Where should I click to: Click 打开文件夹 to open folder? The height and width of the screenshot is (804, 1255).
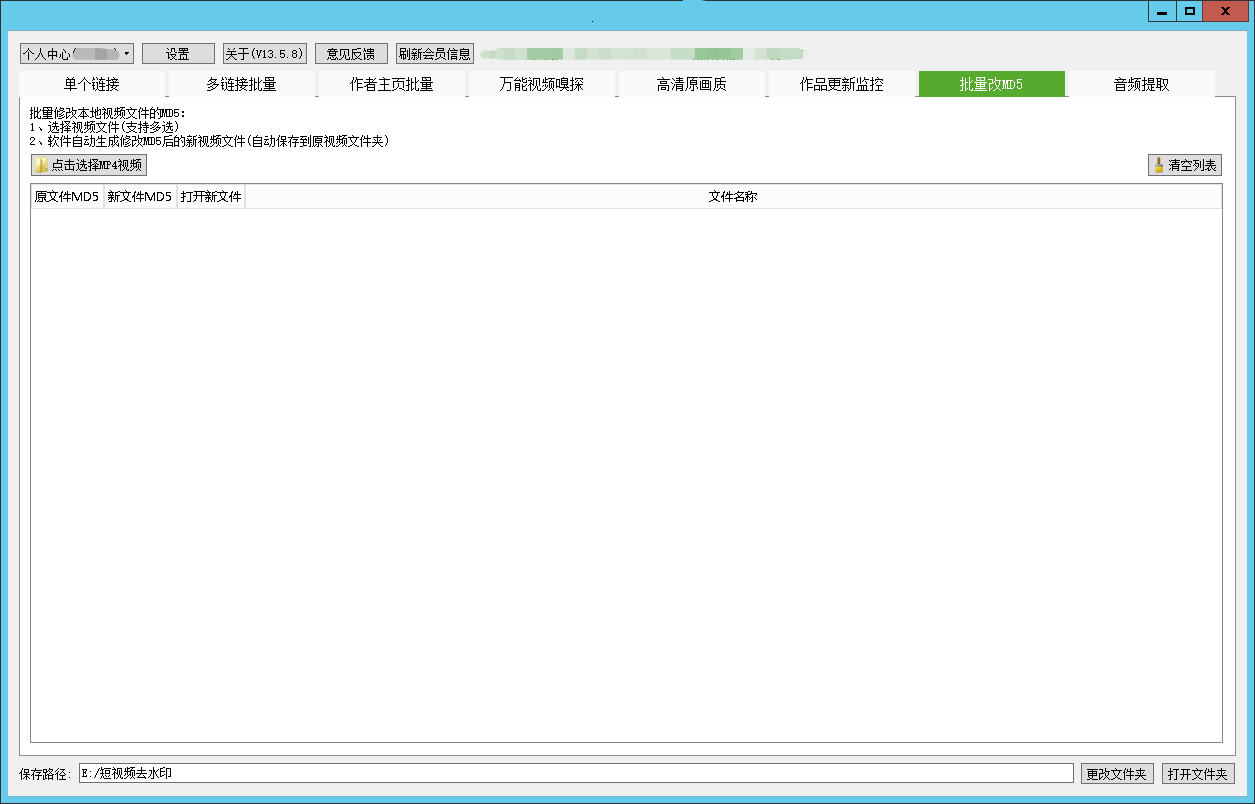pyautogui.click(x=1197, y=774)
